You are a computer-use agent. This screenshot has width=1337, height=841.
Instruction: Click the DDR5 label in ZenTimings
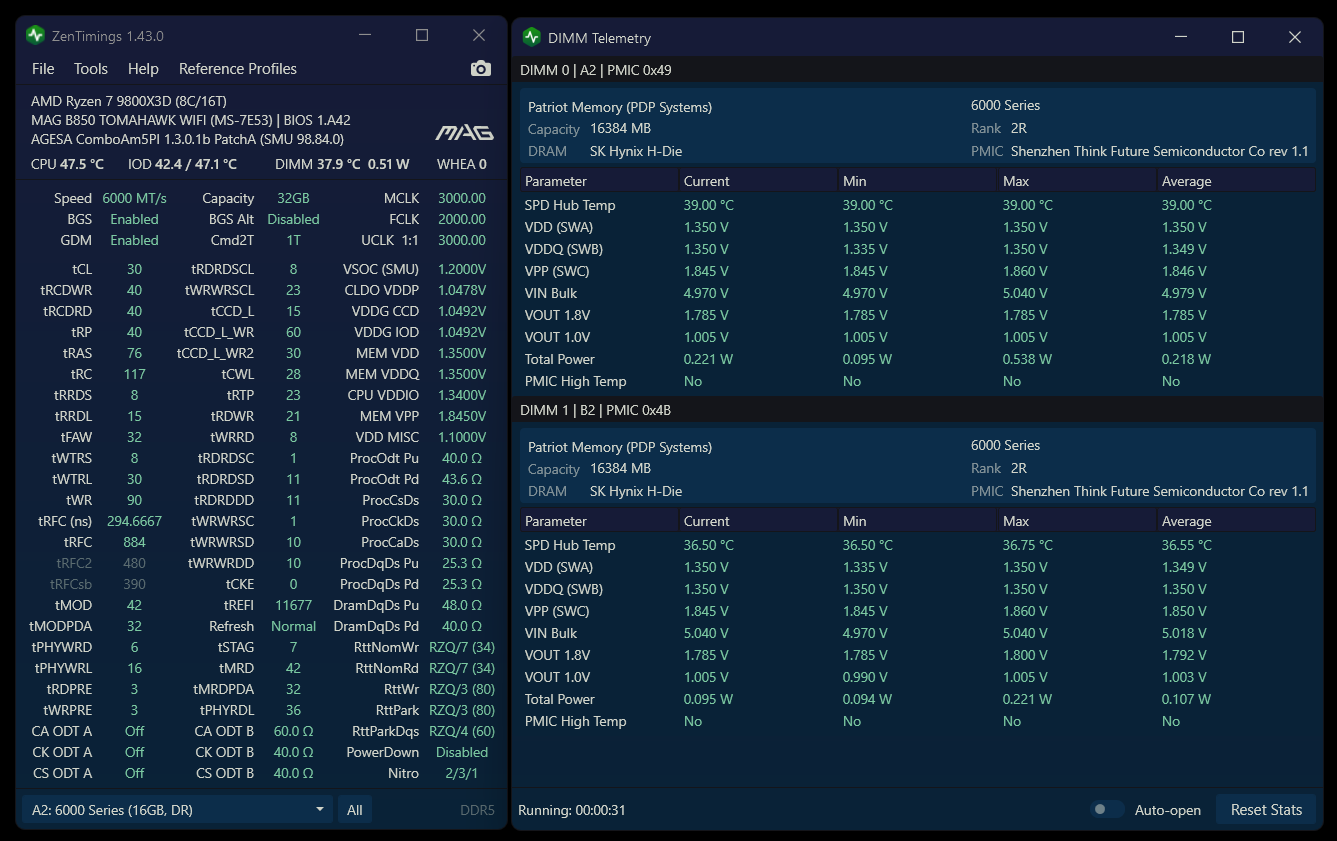coord(477,810)
